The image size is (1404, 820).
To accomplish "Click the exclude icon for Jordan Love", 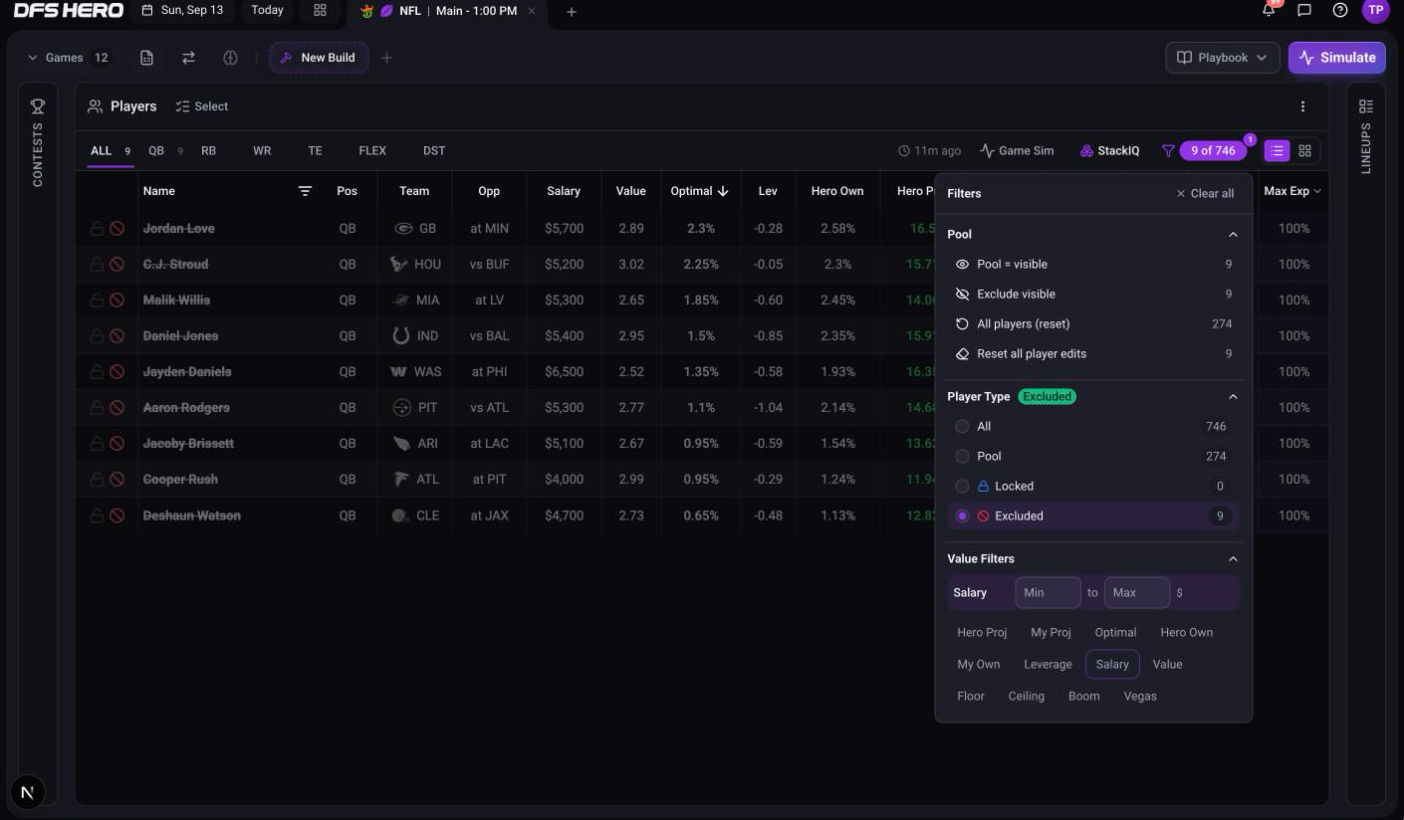I will tap(117, 229).
